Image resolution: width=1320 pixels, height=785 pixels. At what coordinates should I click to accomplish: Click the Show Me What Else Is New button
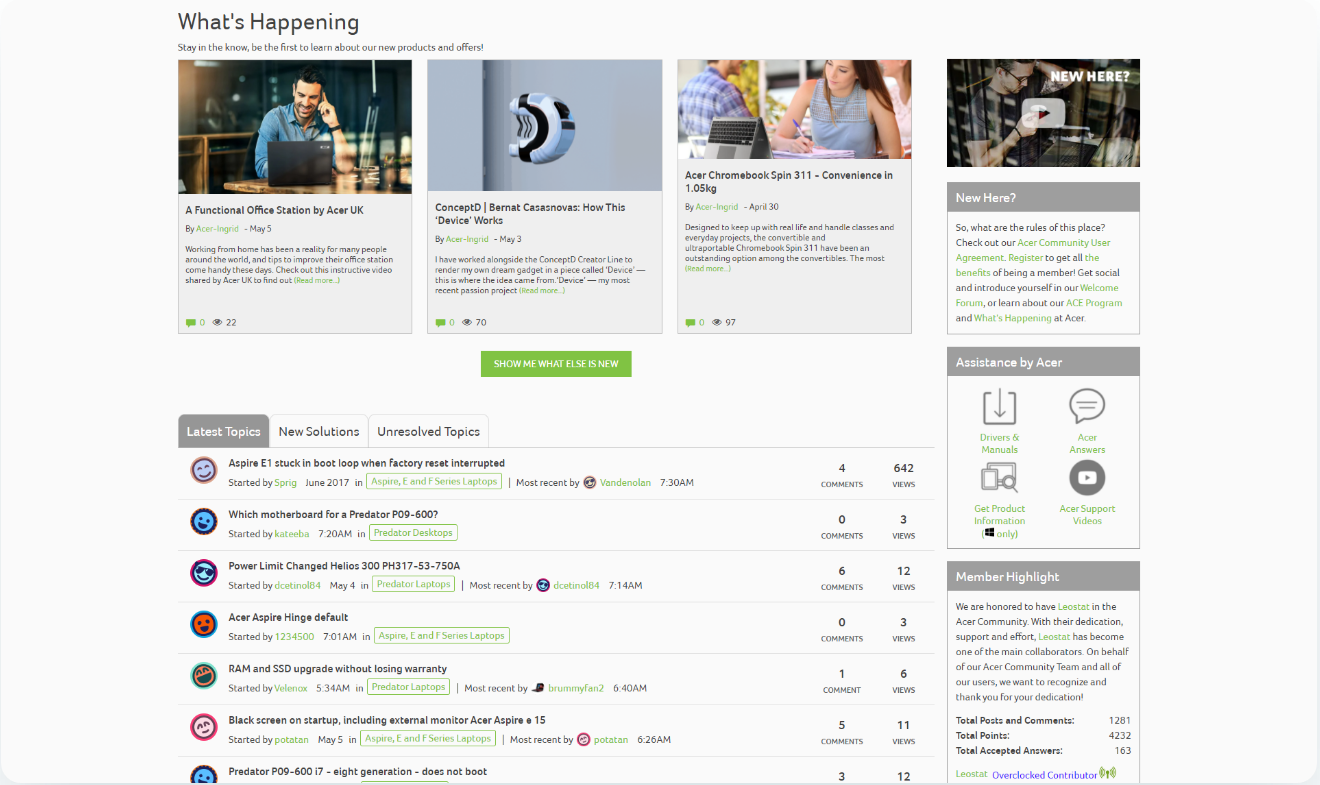coord(556,364)
